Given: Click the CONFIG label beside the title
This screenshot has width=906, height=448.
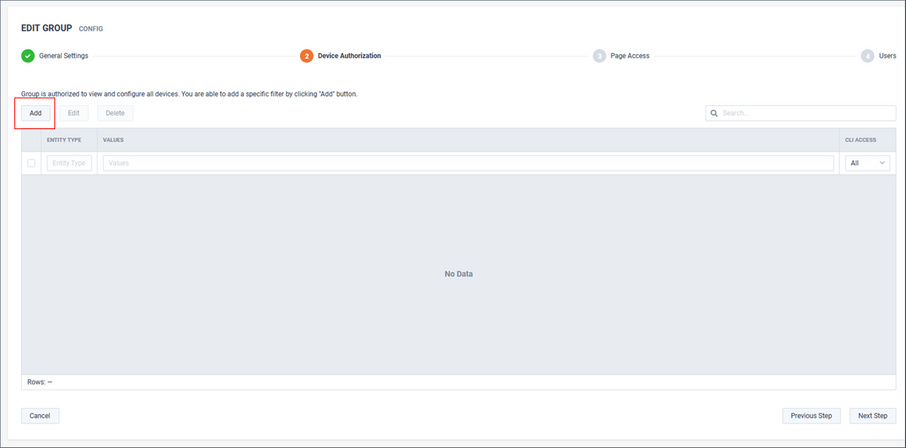Looking at the screenshot, I should tap(91, 28).
